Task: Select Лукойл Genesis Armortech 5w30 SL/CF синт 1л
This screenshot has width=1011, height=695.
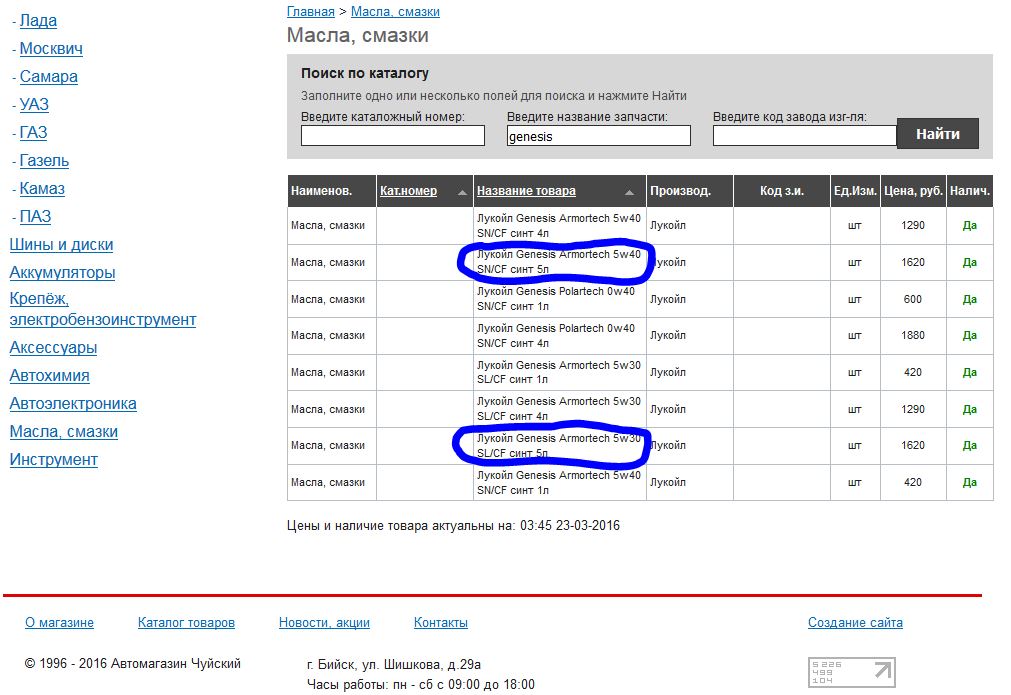Action: point(558,372)
